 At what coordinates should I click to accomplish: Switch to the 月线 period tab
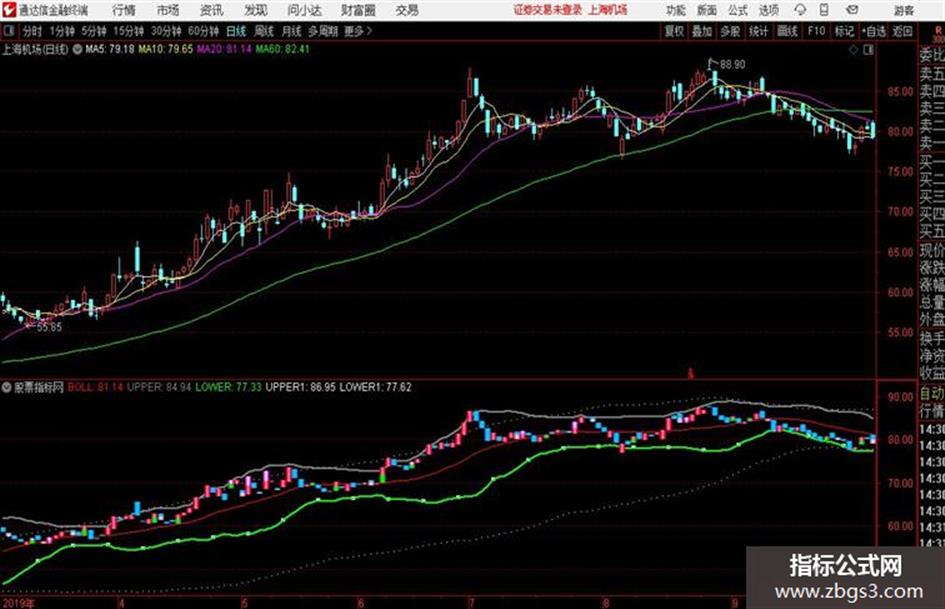[291, 31]
